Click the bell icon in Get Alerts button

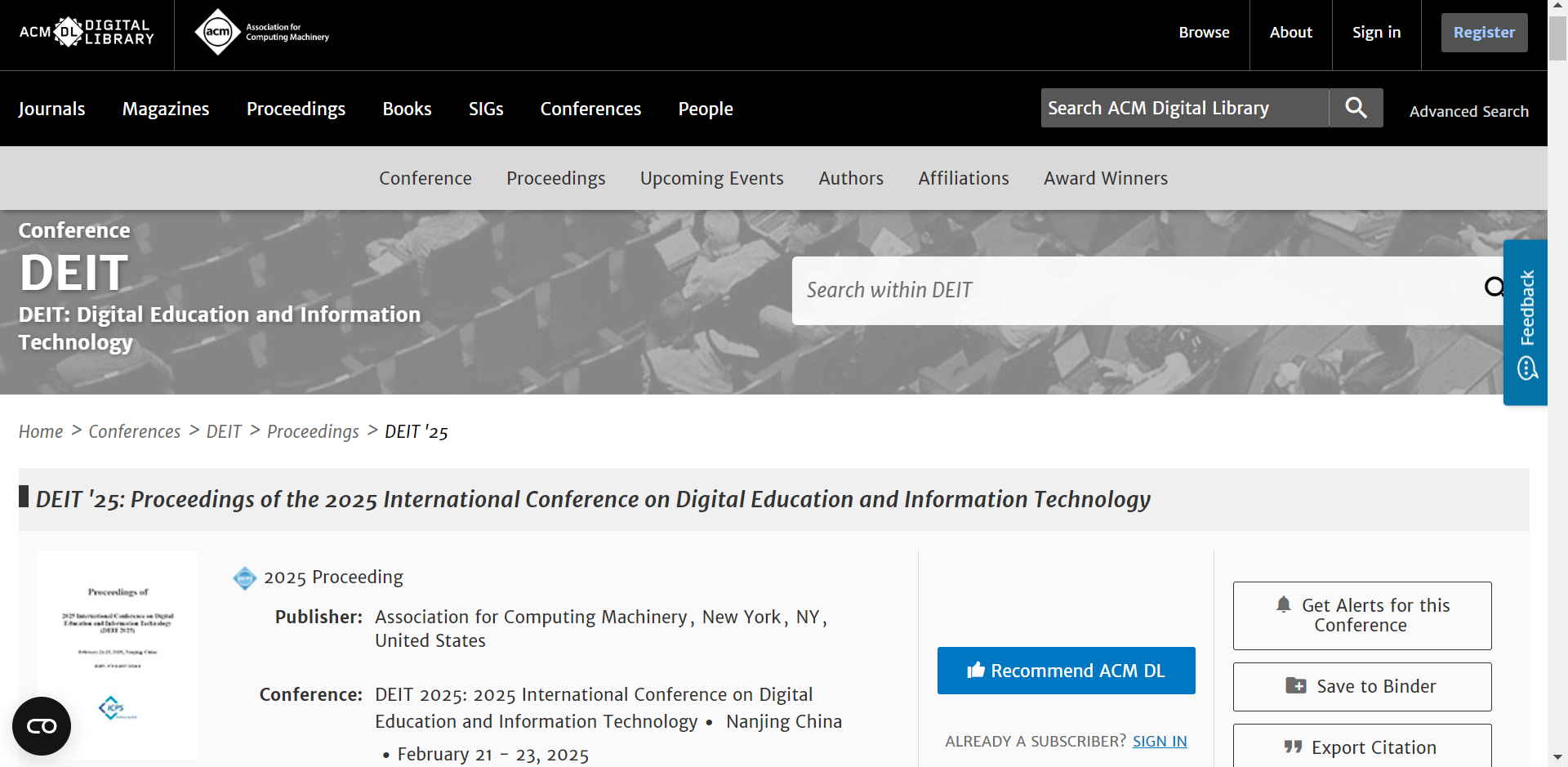(x=1284, y=604)
